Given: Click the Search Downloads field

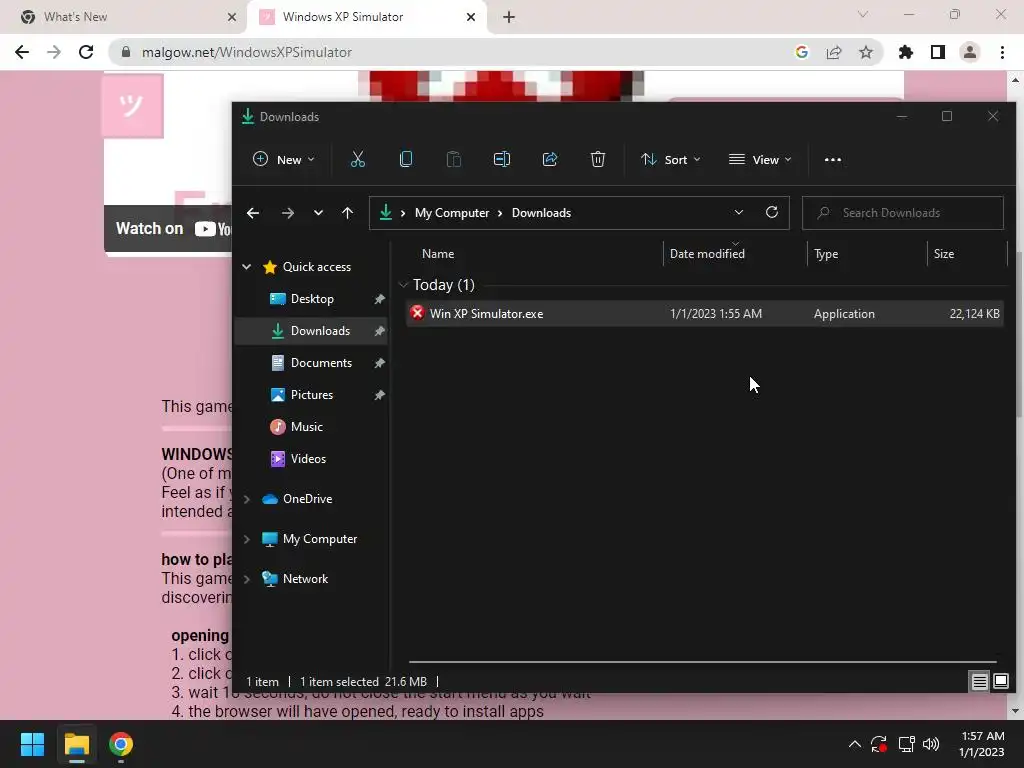Looking at the screenshot, I should tap(903, 213).
